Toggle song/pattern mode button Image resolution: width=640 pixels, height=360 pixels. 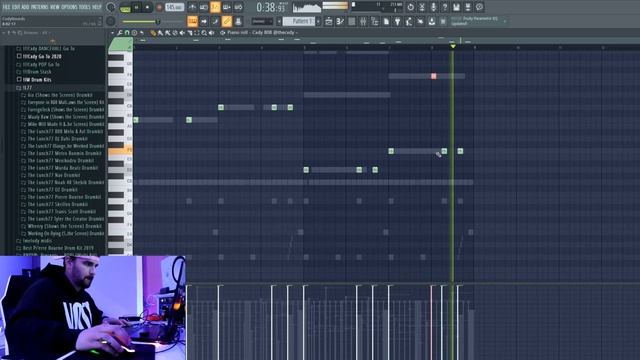point(125,7)
